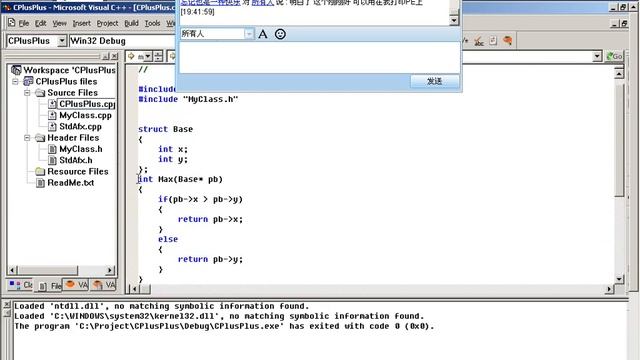Viewport: 640px width, 360px height.
Task: Click the document icon next to abc icon
Action: (x=493, y=40)
